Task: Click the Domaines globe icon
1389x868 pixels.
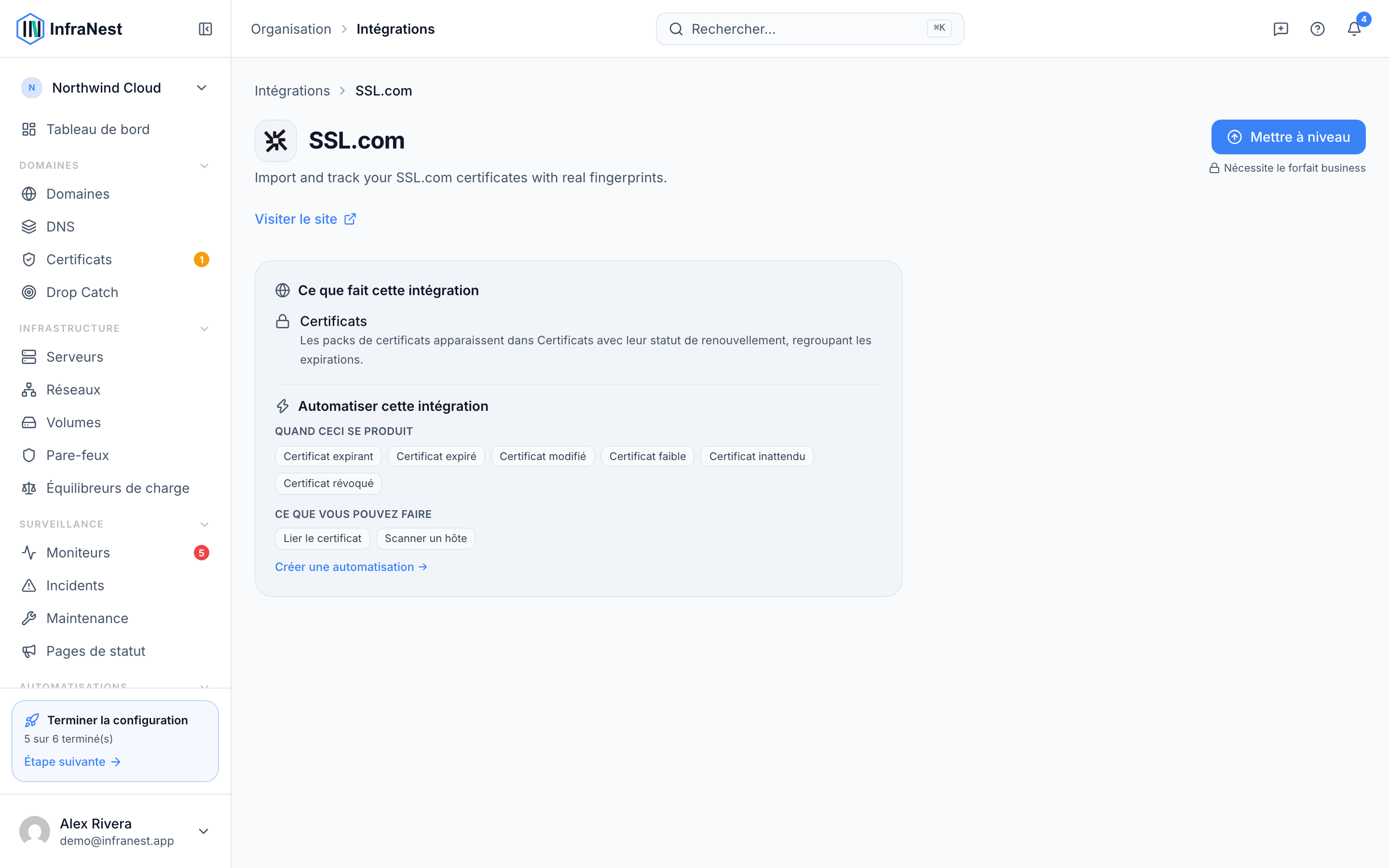Action: pyautogui.click(x=29, y=194)
